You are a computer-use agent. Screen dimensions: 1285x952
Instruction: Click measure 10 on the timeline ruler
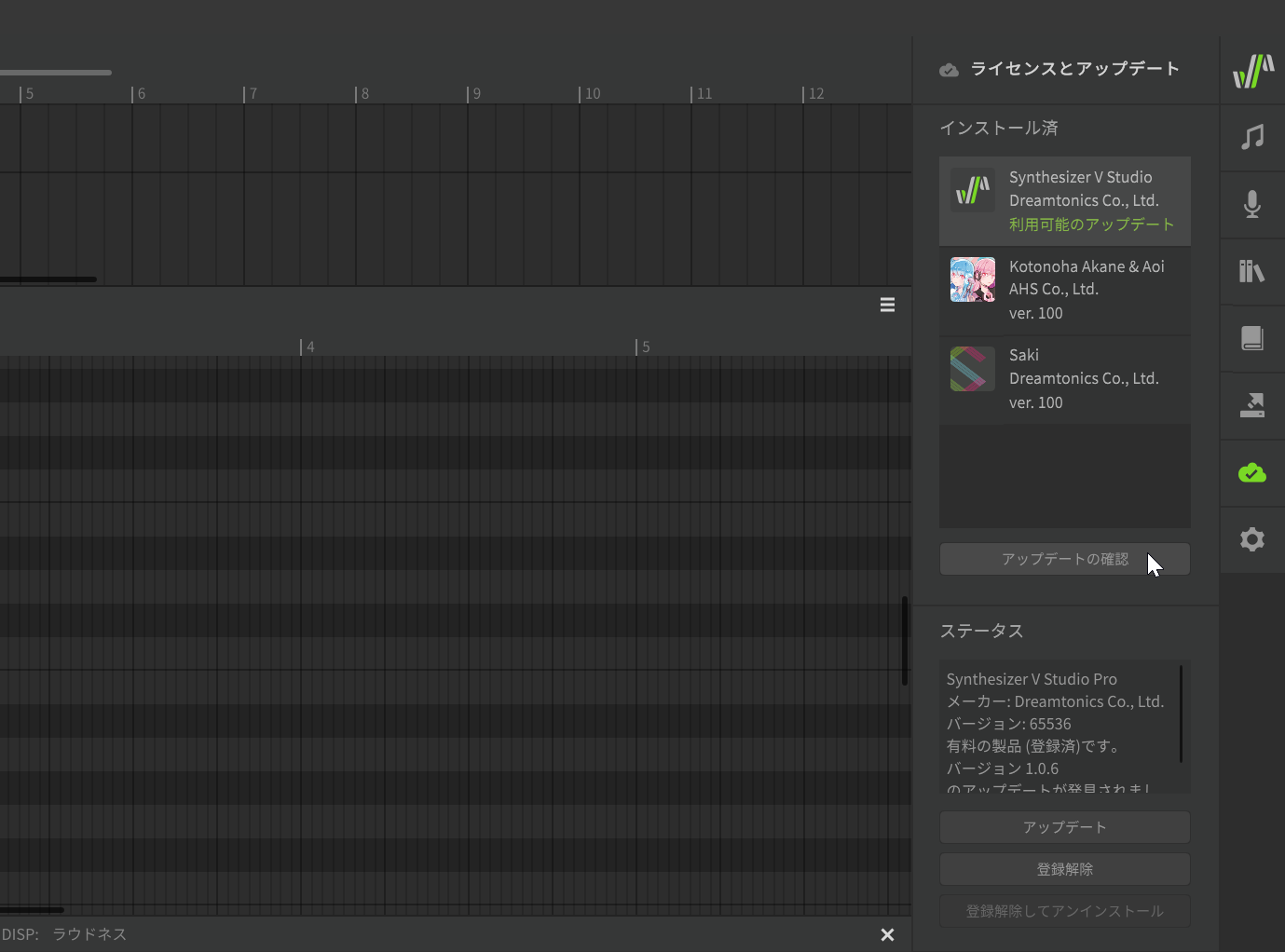(x=592, y=94)
